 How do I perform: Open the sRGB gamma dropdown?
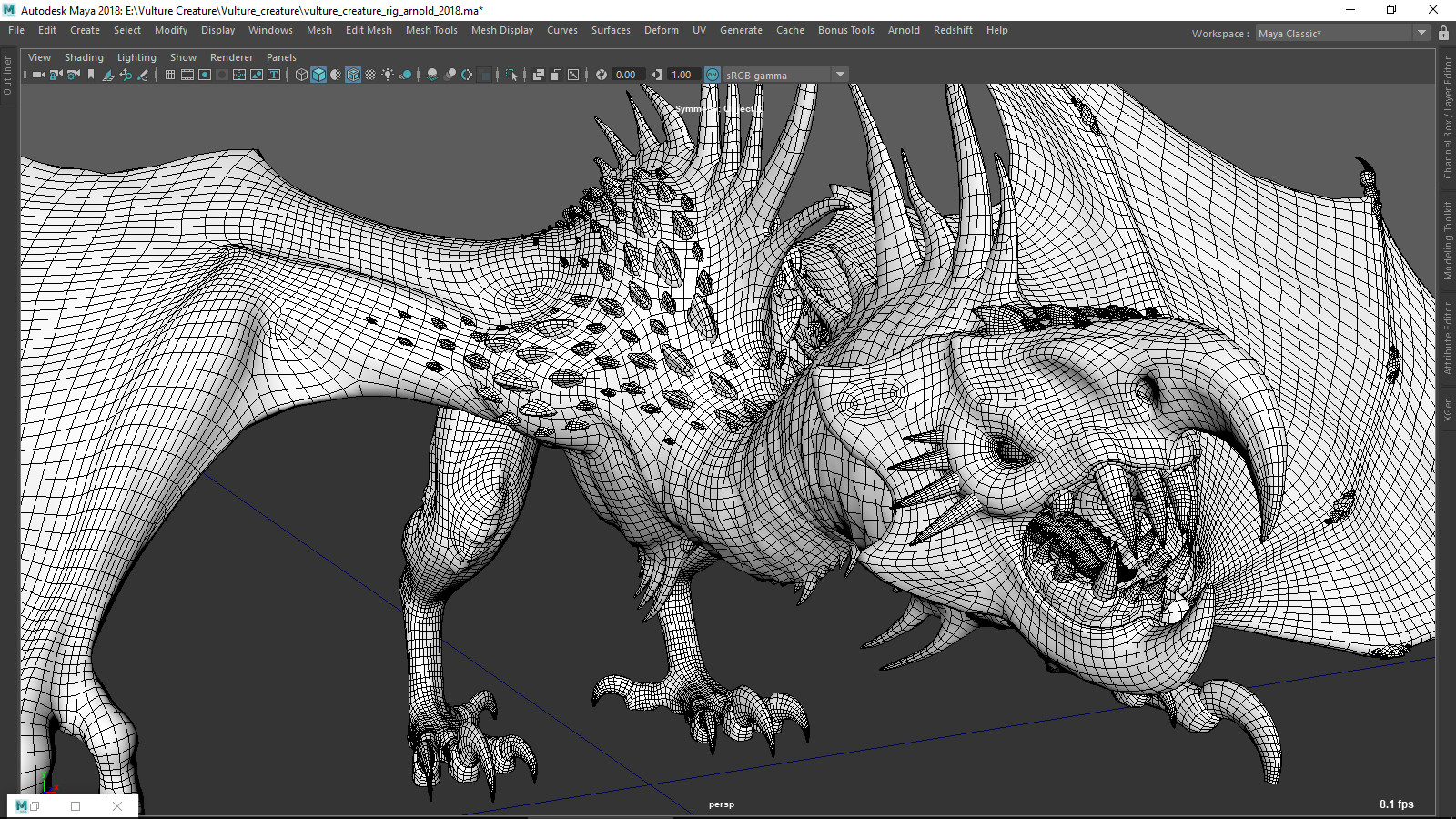(839, 74)
